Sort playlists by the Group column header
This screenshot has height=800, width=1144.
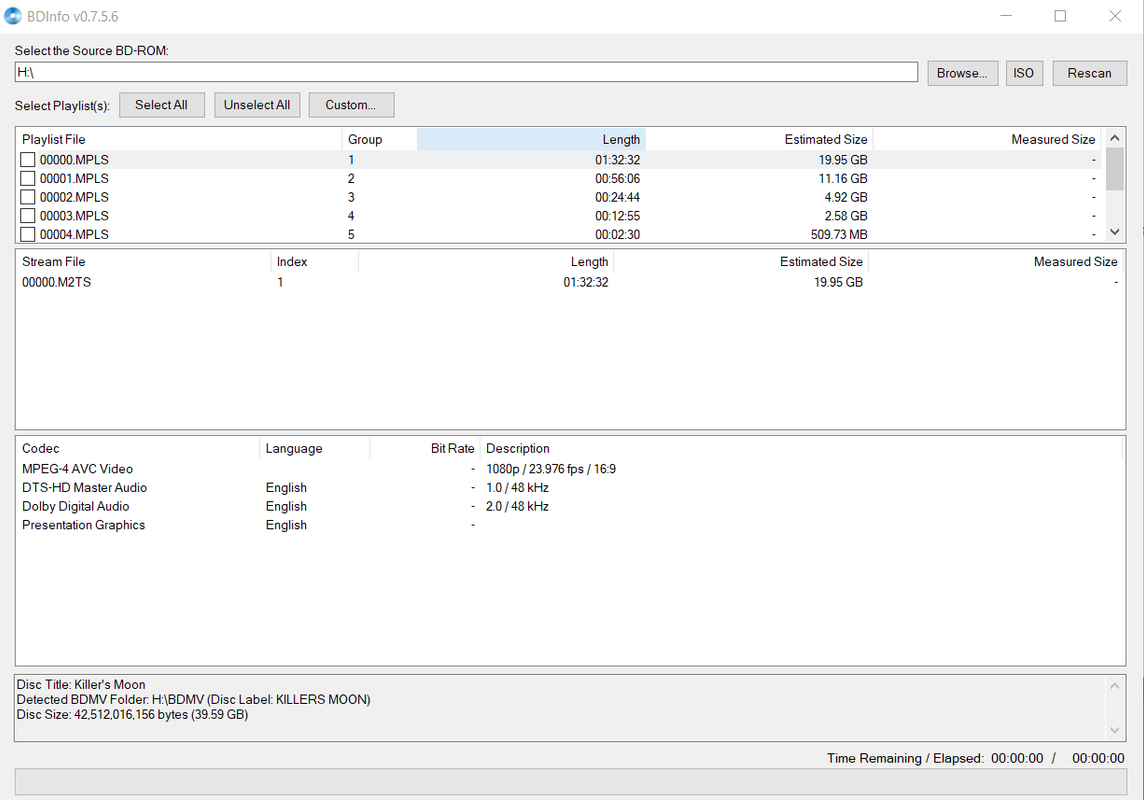coord(379,139)
